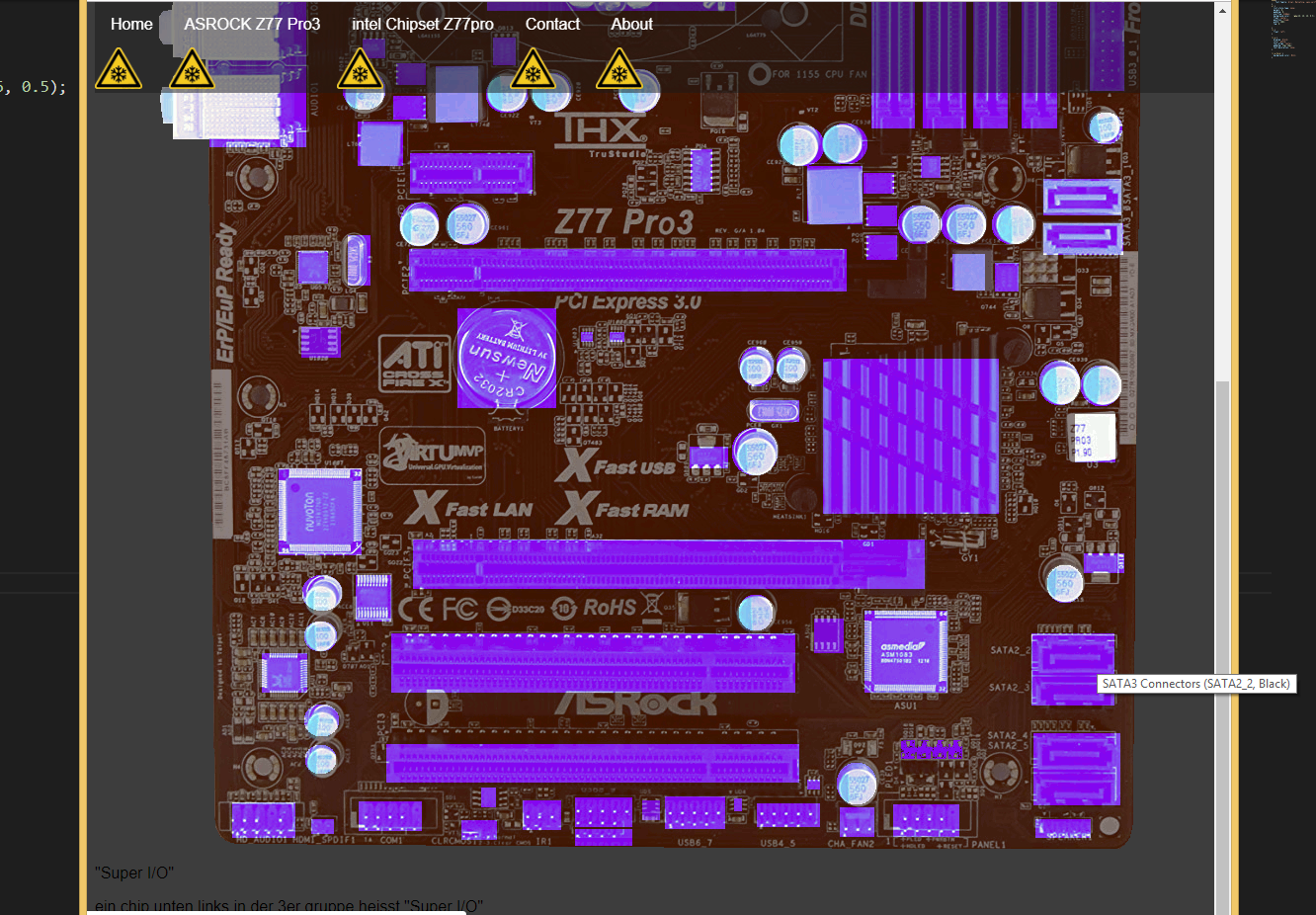The image size is (1316, 915).
Task: Click the asmedia ASM1083 chip
Action: pos(905,650)
